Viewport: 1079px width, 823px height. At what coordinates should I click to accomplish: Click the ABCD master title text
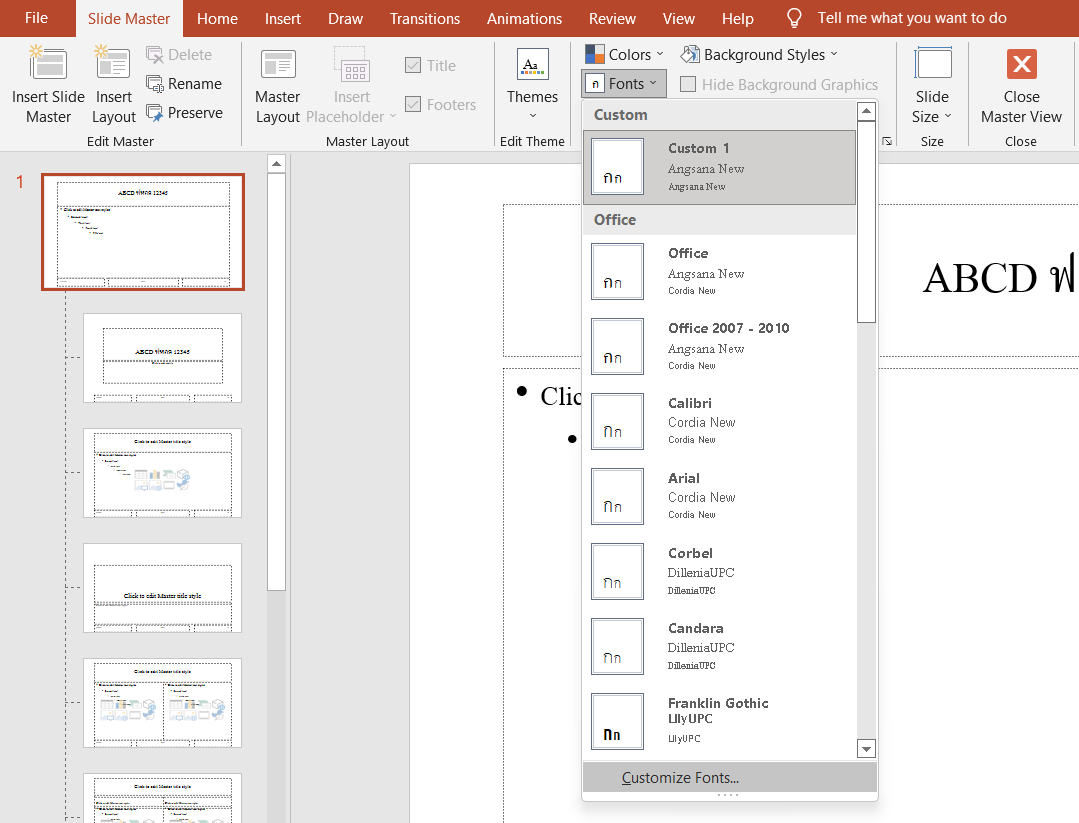tap(1000, 278)
